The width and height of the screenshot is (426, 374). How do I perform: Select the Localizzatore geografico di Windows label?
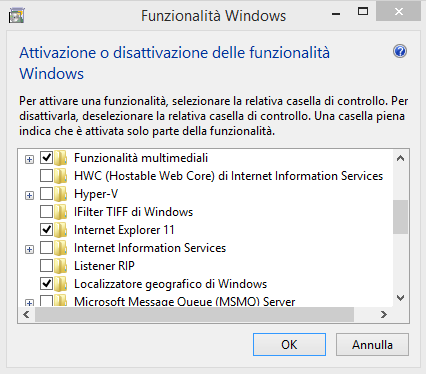coord(170,284)
